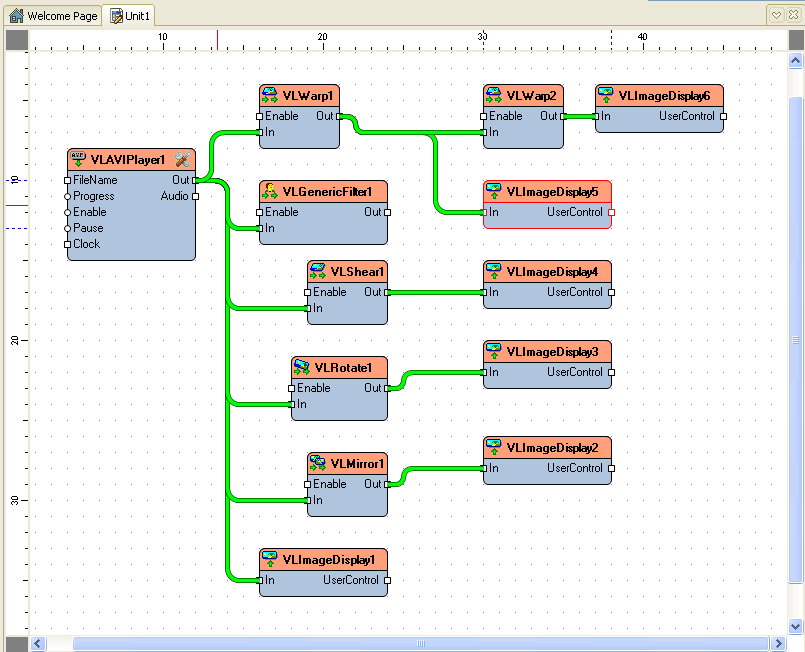
Task: Click the Out pin on VLMirror1
Action: (387, 484)
